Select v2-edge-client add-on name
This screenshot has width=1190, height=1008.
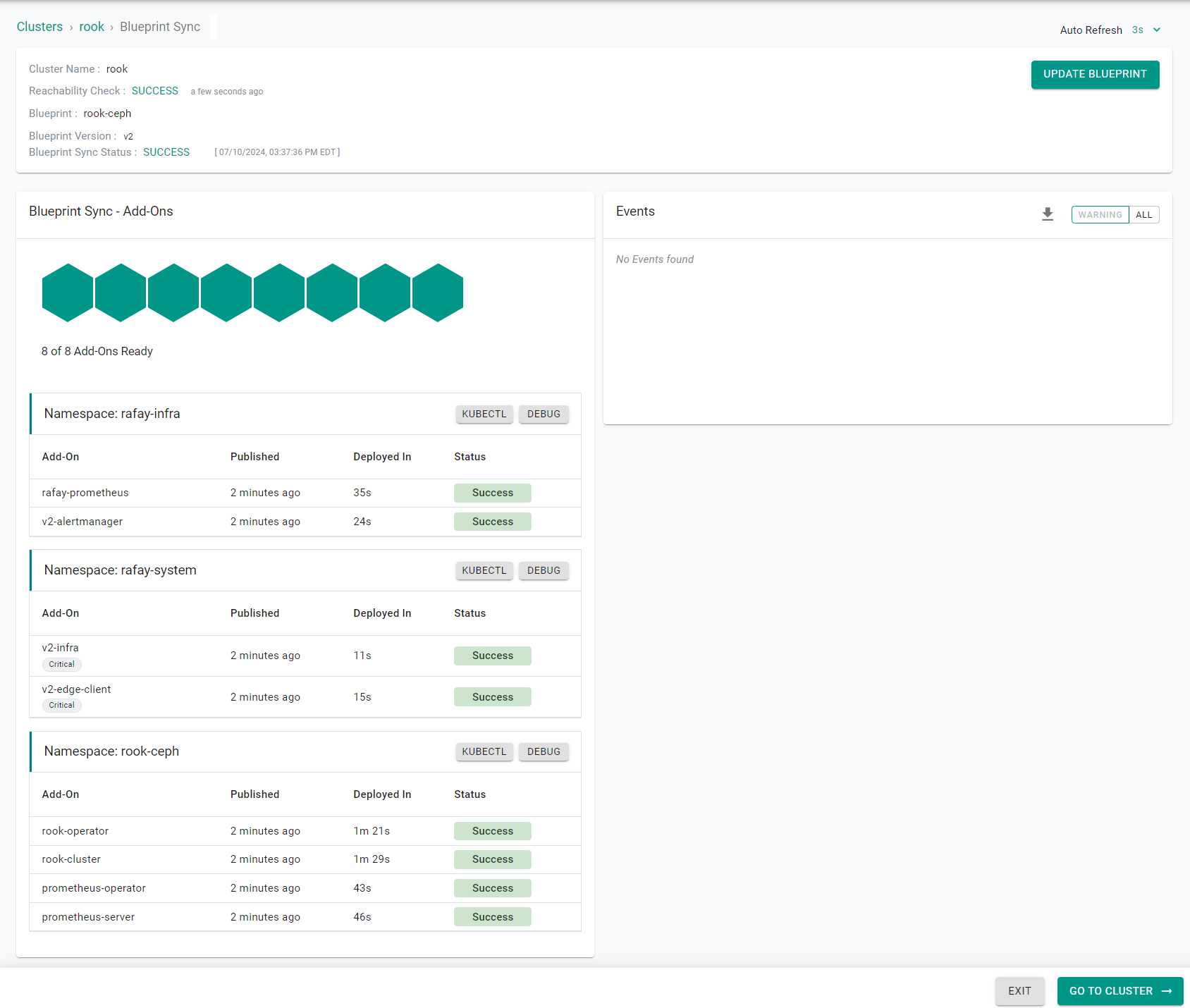pos(76,689)
